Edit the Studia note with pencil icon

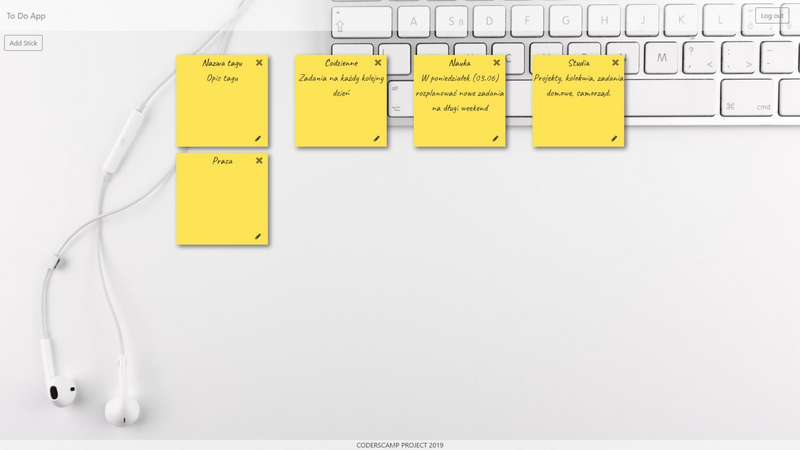(x=614, y=139)
